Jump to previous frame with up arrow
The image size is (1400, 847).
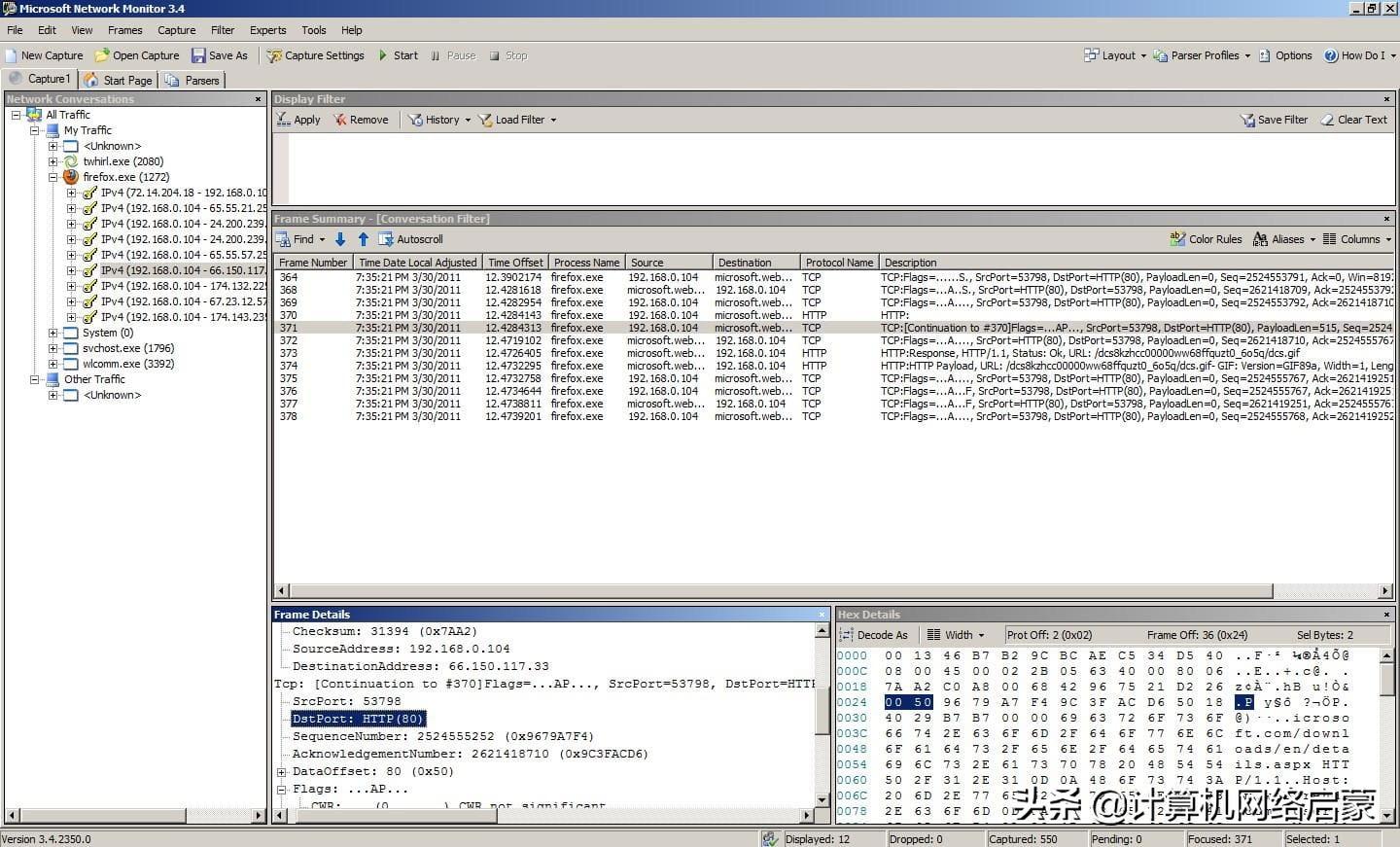pos(363,239)
